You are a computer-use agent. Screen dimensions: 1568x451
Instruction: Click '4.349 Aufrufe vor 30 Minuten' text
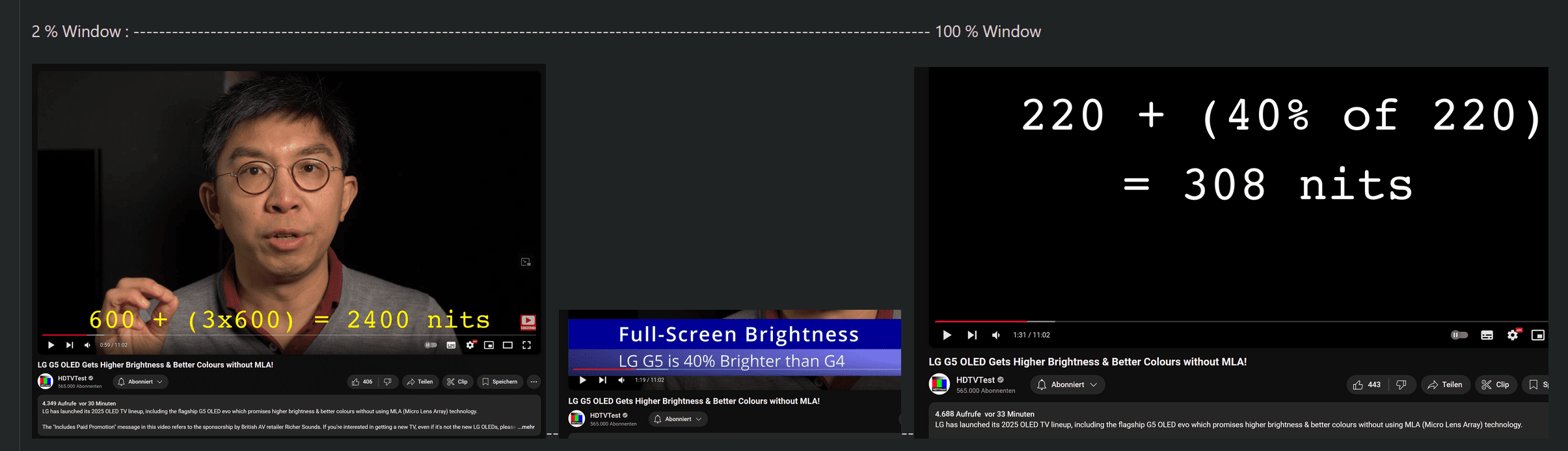pyautogui.click(x=79, y=403)
